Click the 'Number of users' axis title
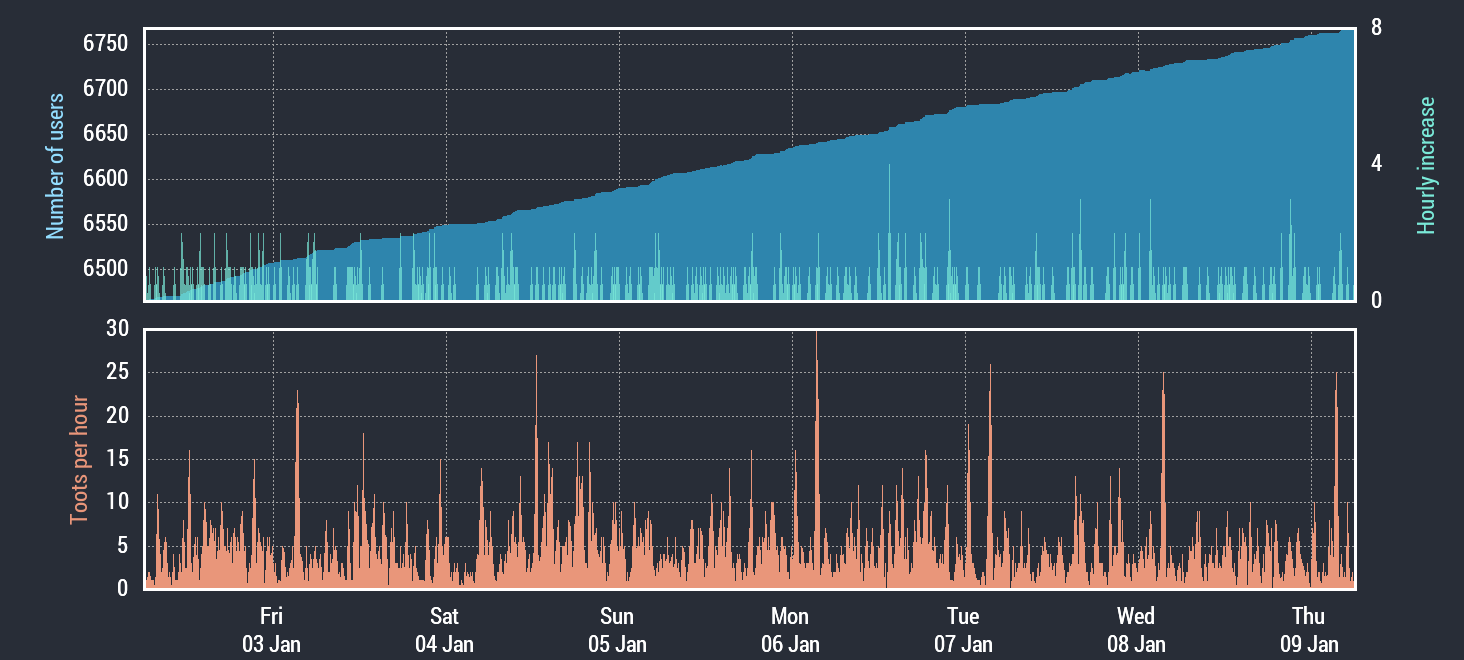This screenshot has height=660, width=1464. pyautogui.click(x=56, y=166)
